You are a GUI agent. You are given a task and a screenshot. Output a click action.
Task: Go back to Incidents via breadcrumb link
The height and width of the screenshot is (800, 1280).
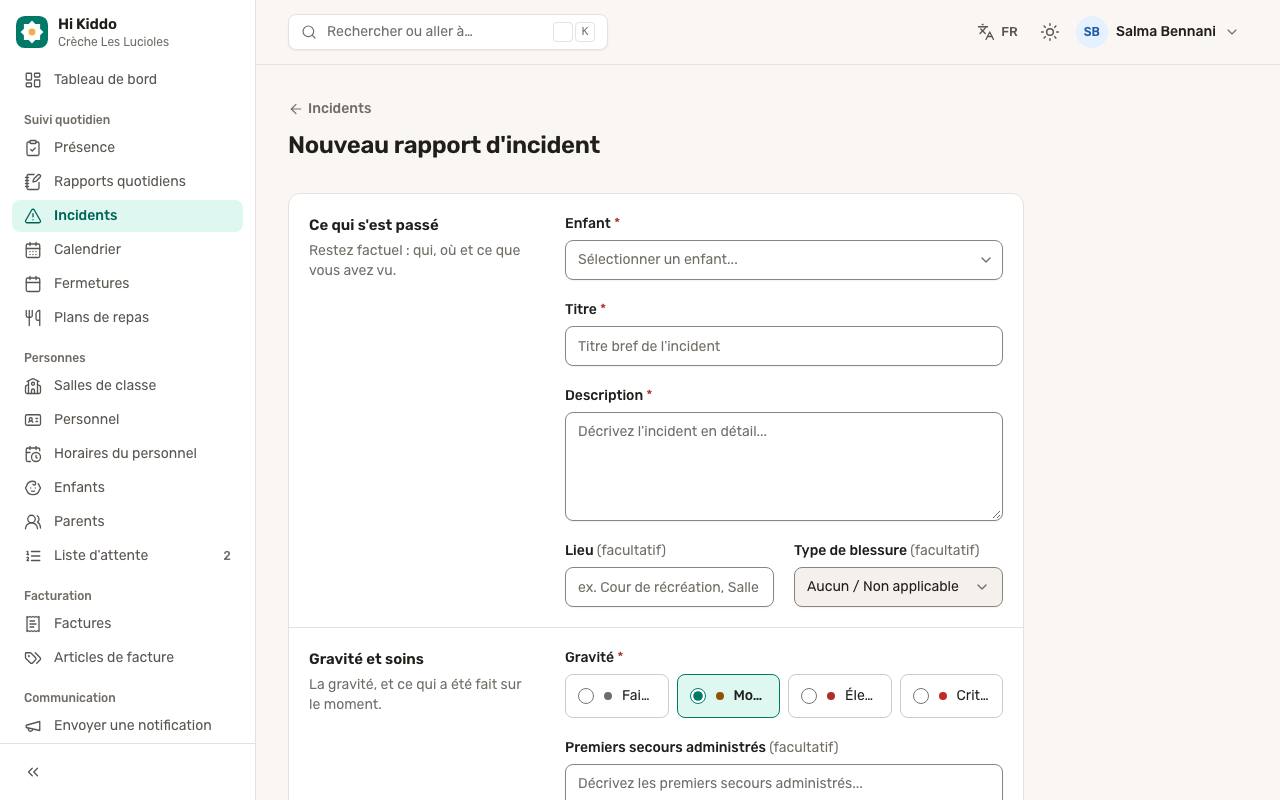pos(330,109)
